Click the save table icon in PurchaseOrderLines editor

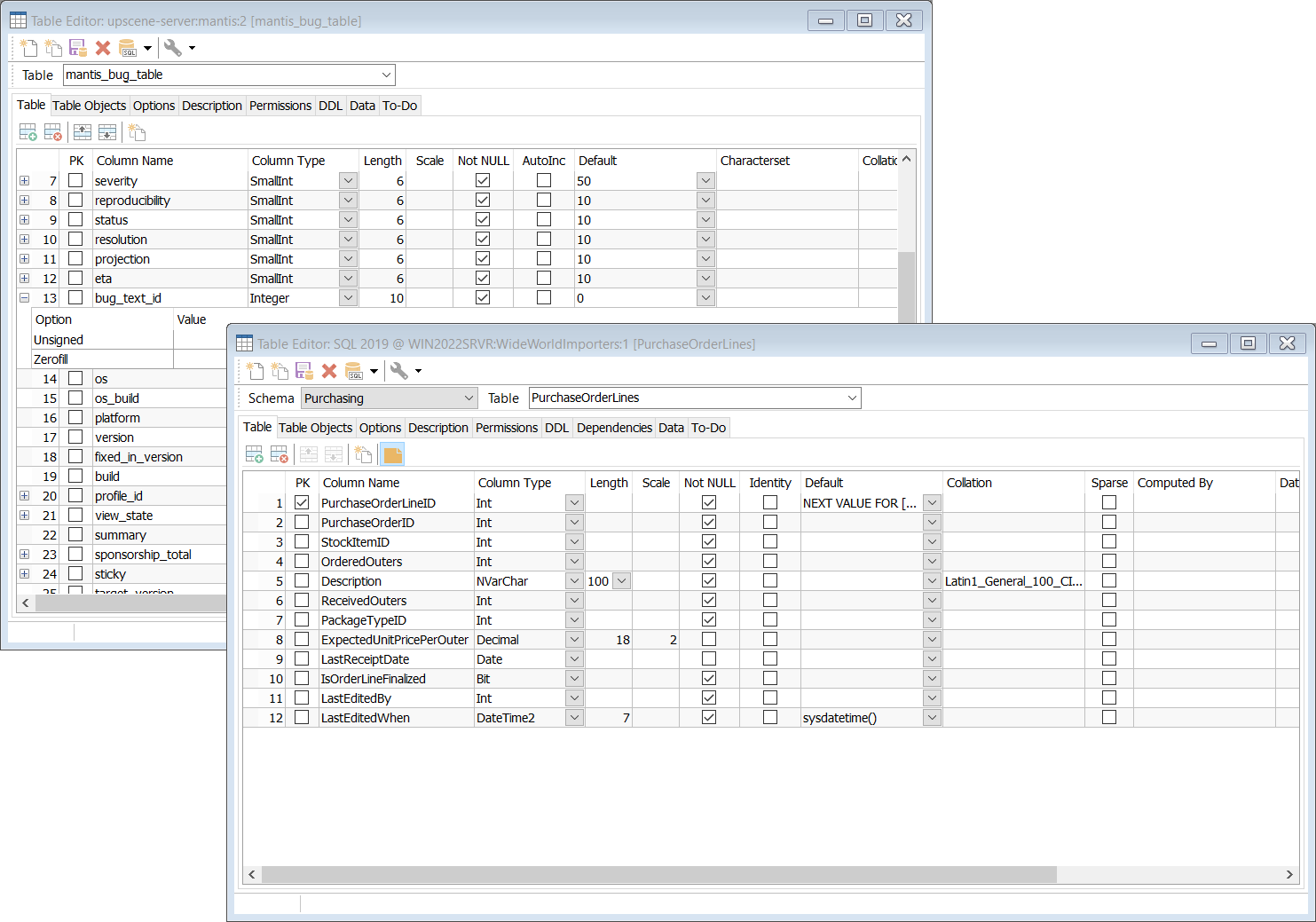coord(304,371)
